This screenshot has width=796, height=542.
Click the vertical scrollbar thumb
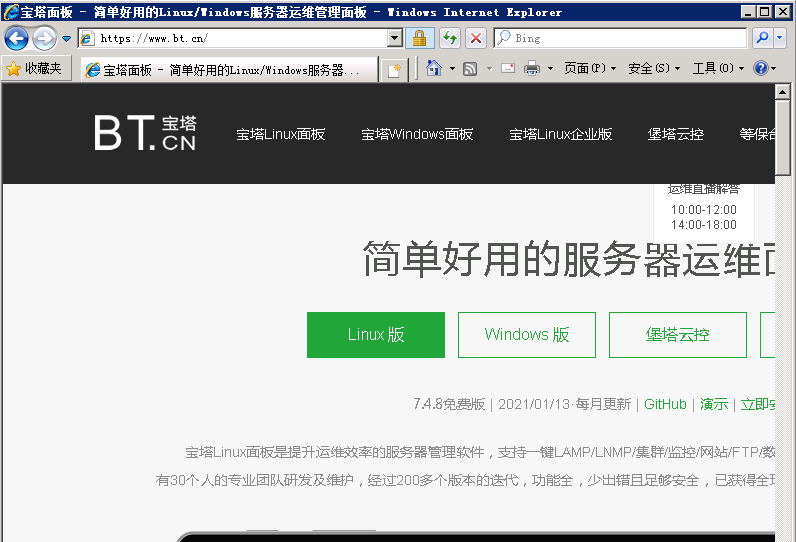pos(782,138)
